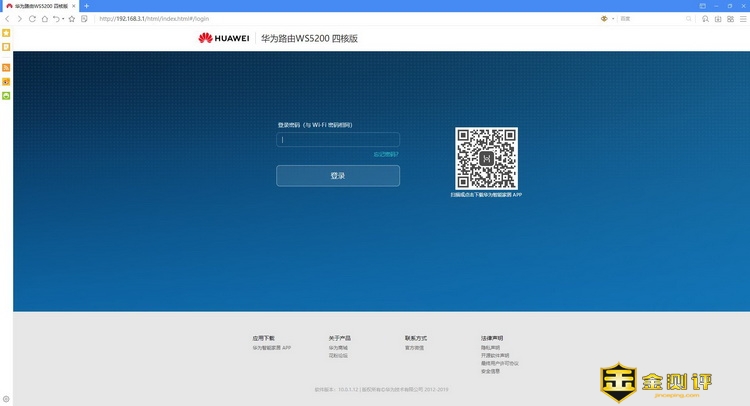Reload the router login page
Image resolution: width=750 pixels, height=406 pixels.
click(32, 19)
